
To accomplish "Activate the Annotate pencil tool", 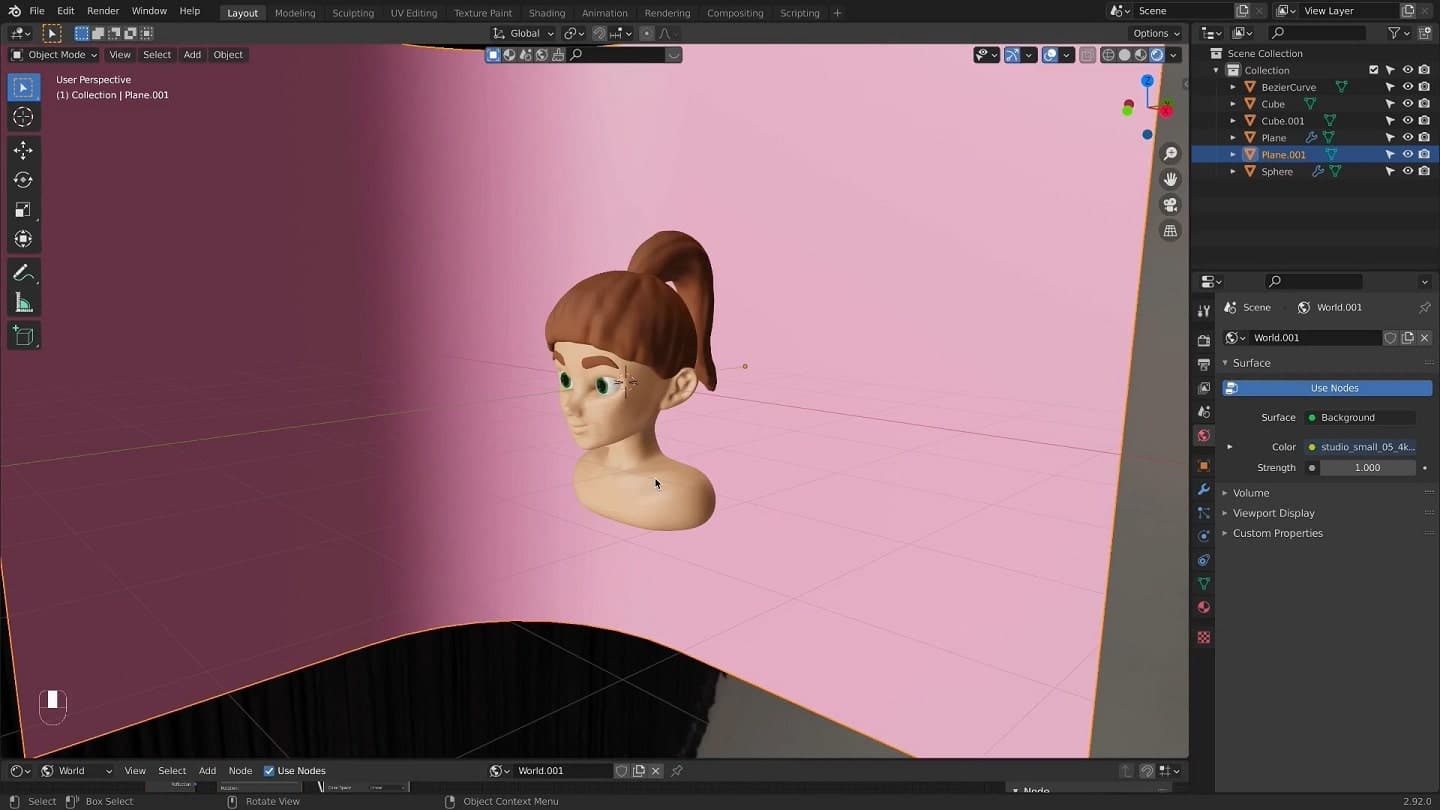I will (x=23, y=273).
